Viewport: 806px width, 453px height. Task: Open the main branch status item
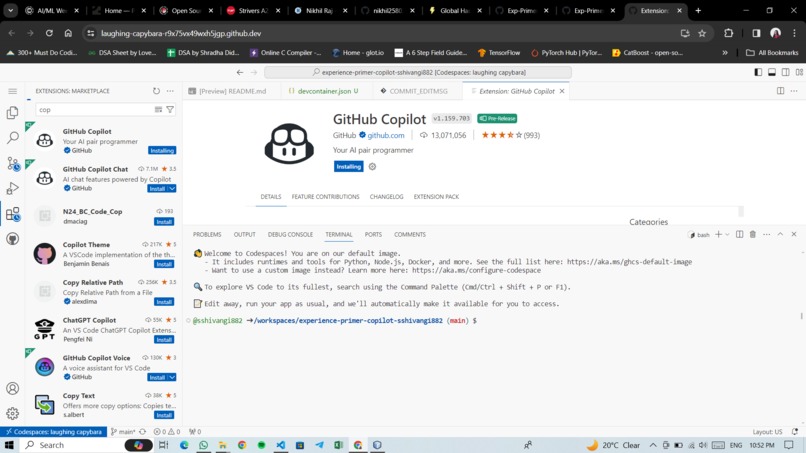click(123, 432)
